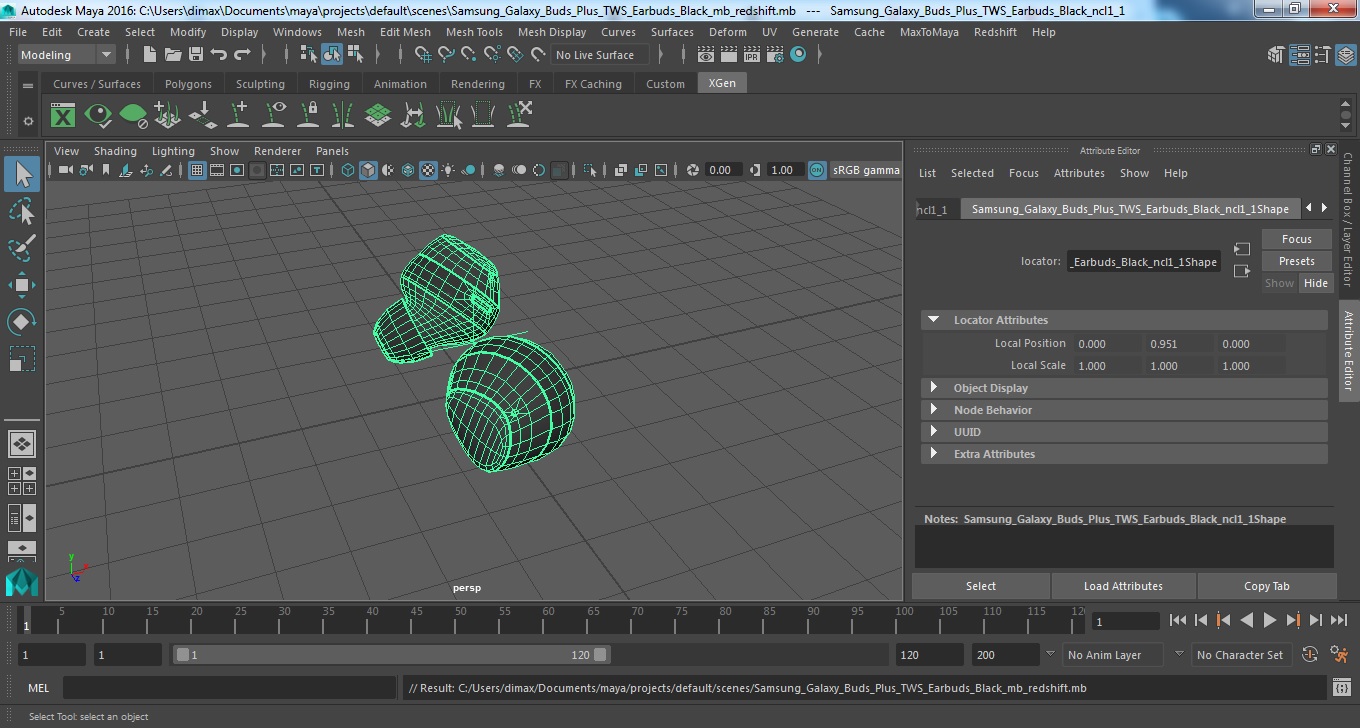Toggle select by component type mode
This screenshot has width=1360, height=728.
coord(355,55)
